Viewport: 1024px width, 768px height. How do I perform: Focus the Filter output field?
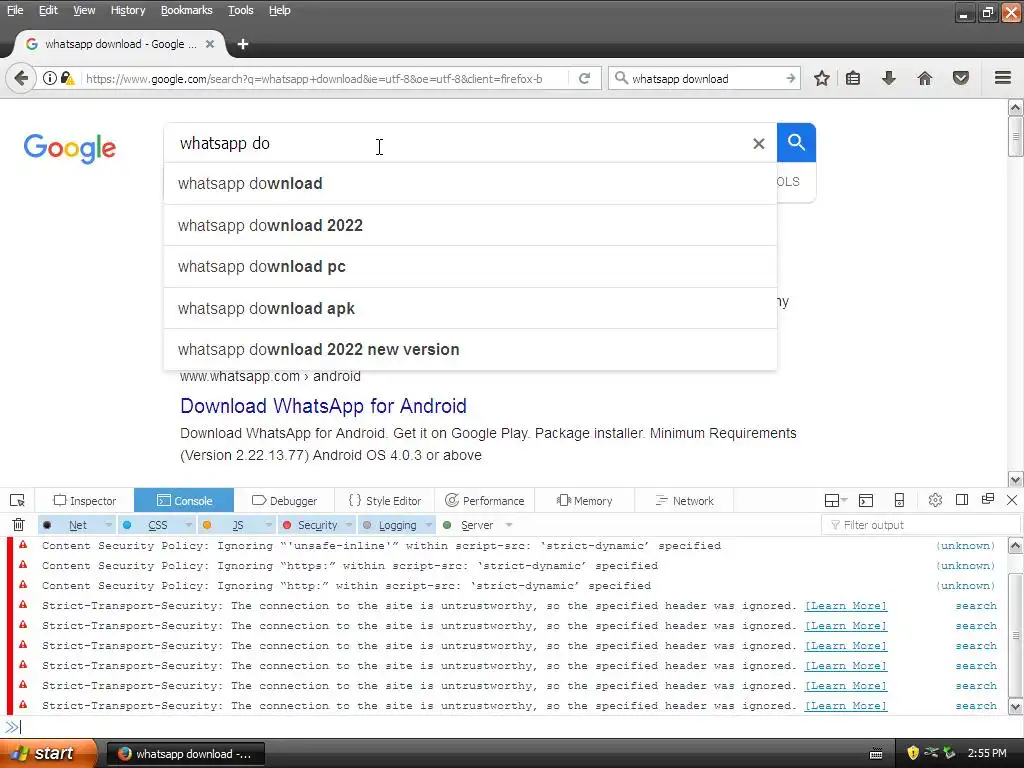[x=921, y=524]
